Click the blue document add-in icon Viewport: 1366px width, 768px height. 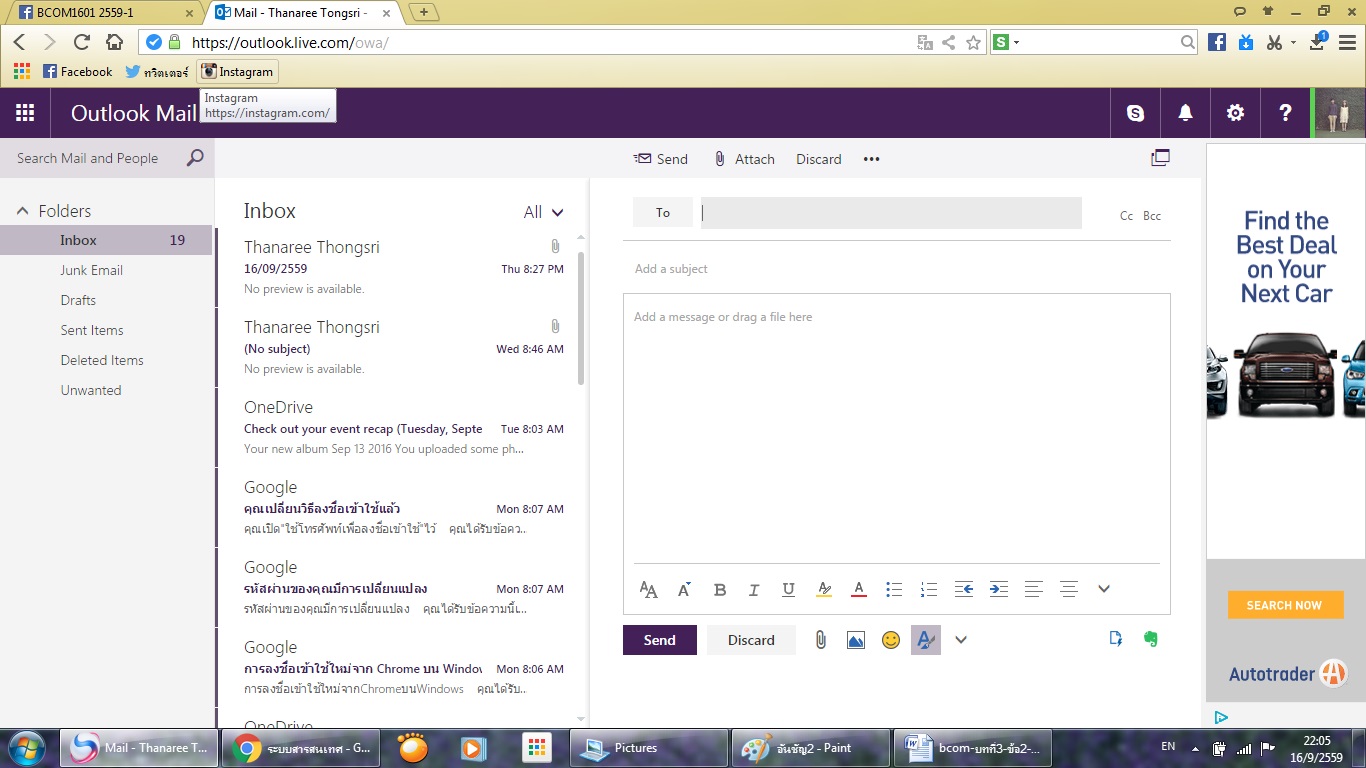pyautogui.click(x=1116, y=639)
